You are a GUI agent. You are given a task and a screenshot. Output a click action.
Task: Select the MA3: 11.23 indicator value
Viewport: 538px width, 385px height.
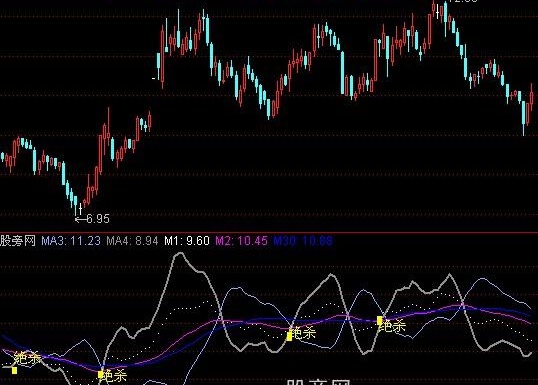(x=71, y=241)
